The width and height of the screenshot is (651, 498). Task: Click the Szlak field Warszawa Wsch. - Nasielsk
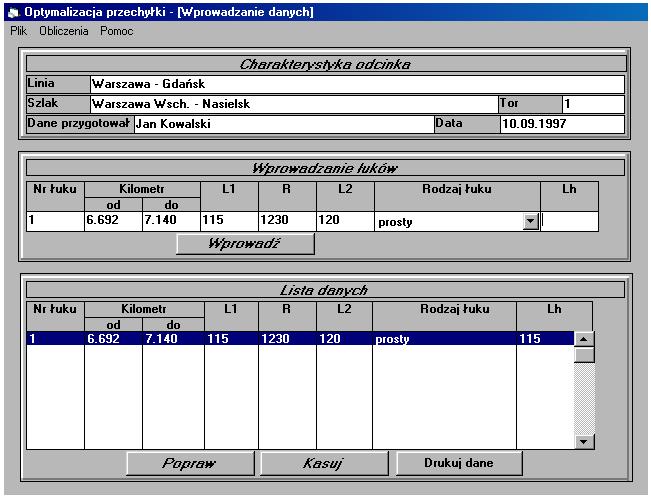(x=294, y=104)
